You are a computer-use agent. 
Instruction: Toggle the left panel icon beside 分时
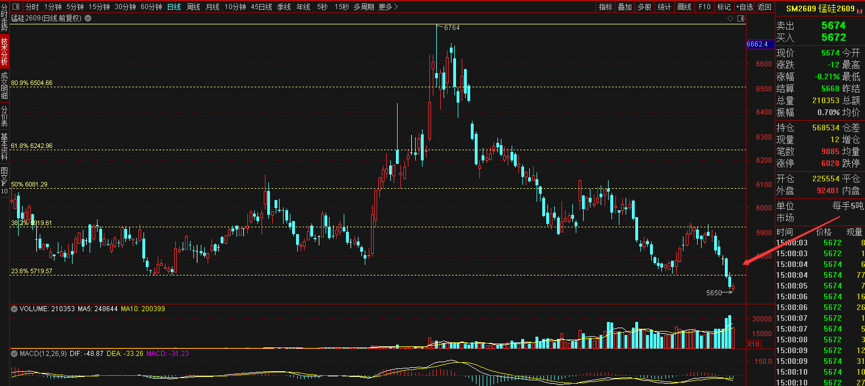point(15,7)
